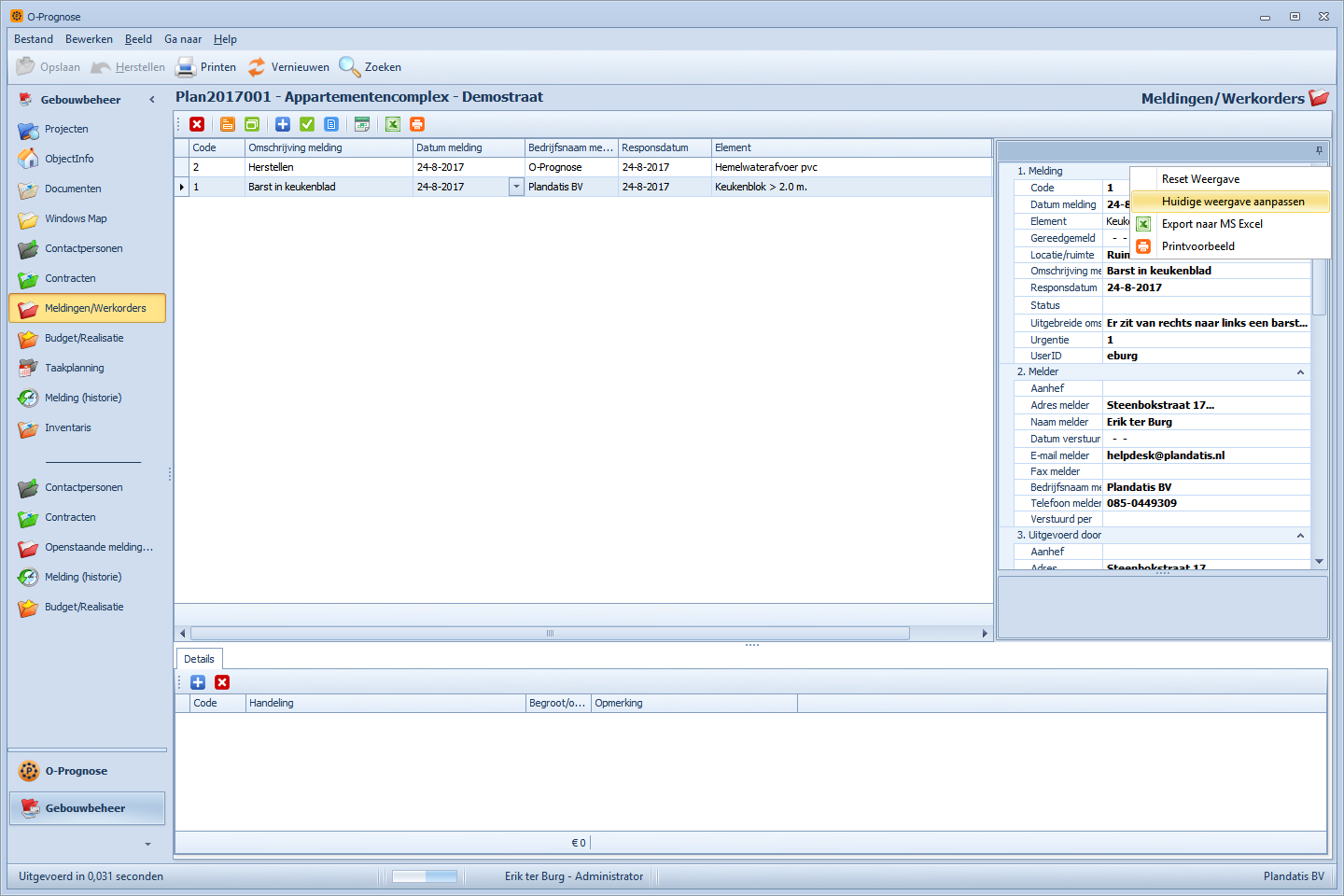This screenshot has width=1344, height=896.
Task: Collapse the '3. Uitgevoerd door' section
Action: pos(1300,536)
